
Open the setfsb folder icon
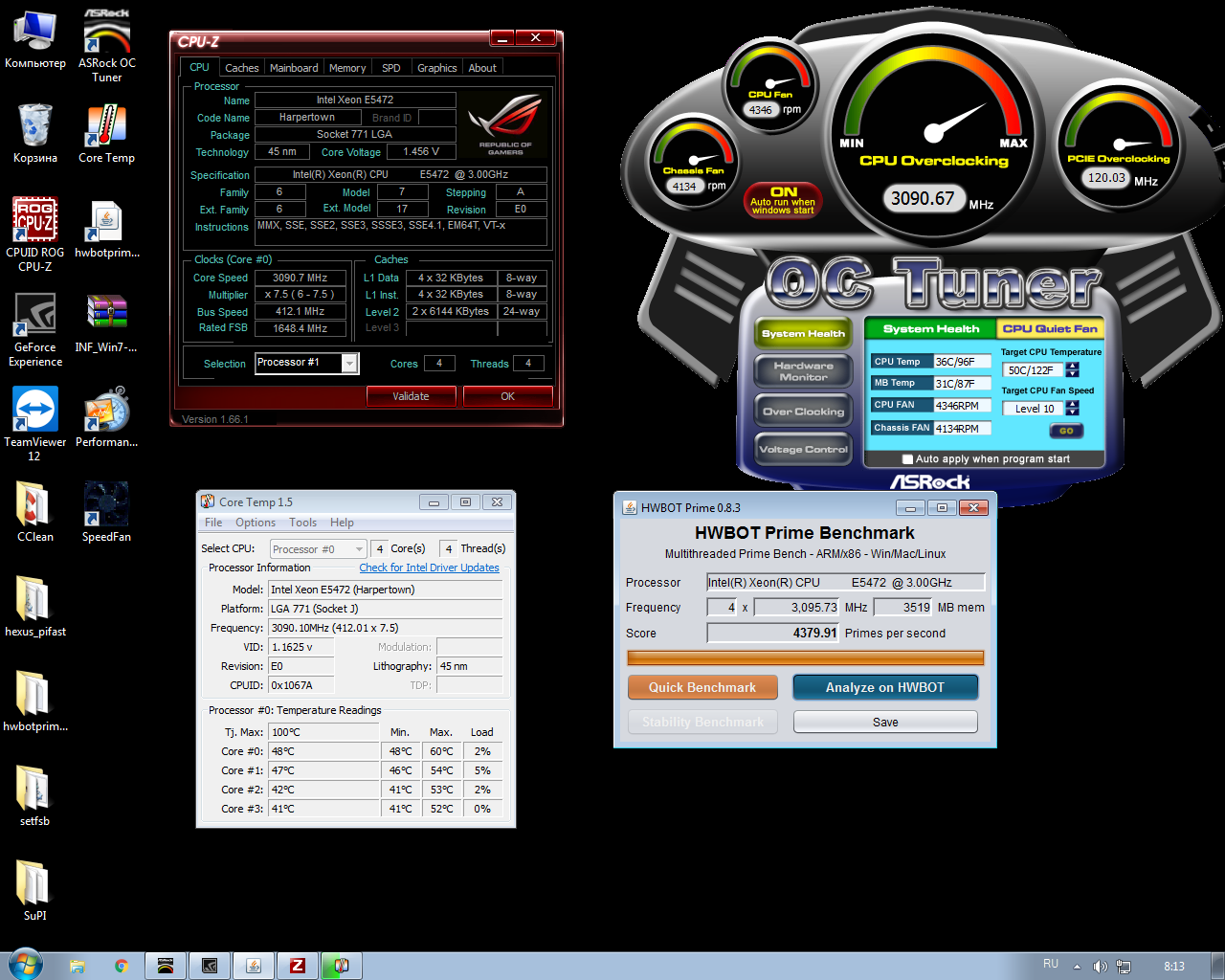(34, 796)
